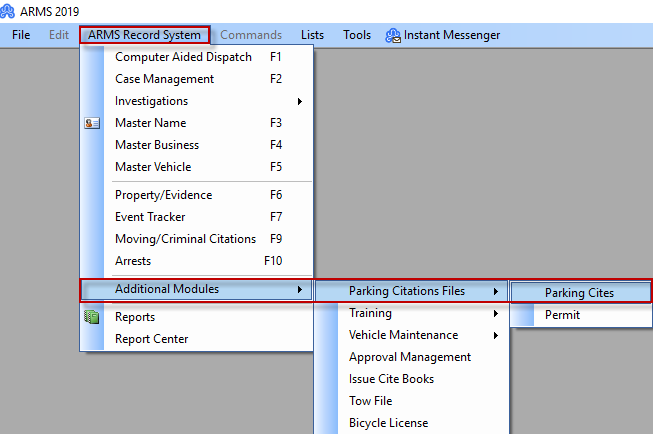Select Master Name menu entry
This screenshot has width=653, height=434.
pos(197,123)
